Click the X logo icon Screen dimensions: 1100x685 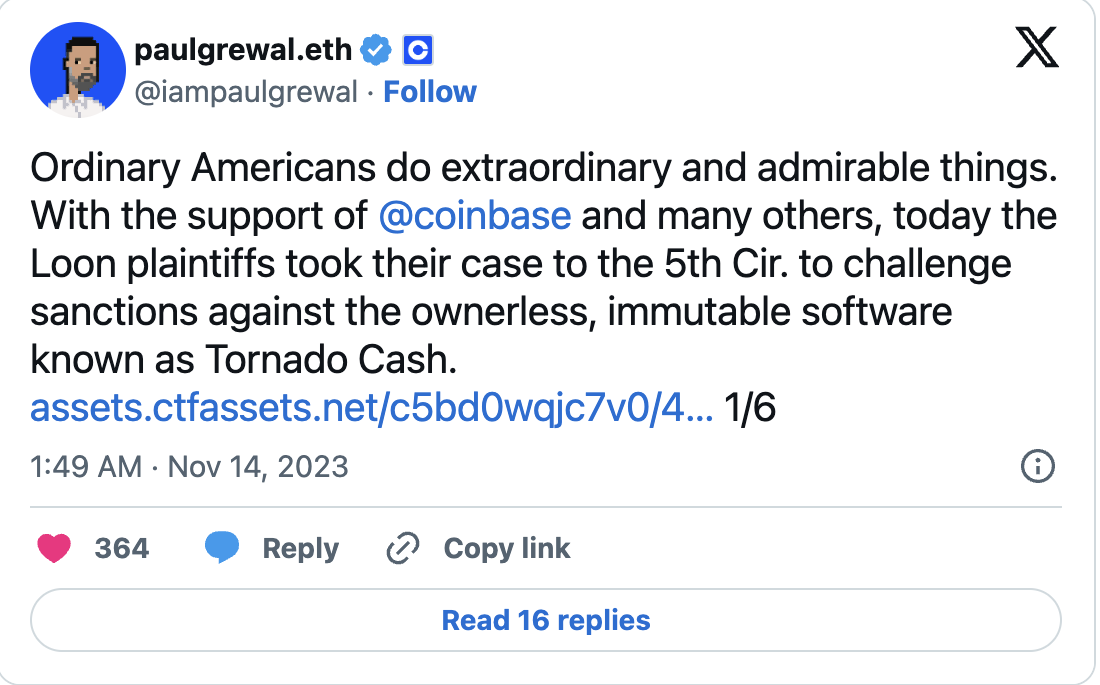(x=1036, y=49)
